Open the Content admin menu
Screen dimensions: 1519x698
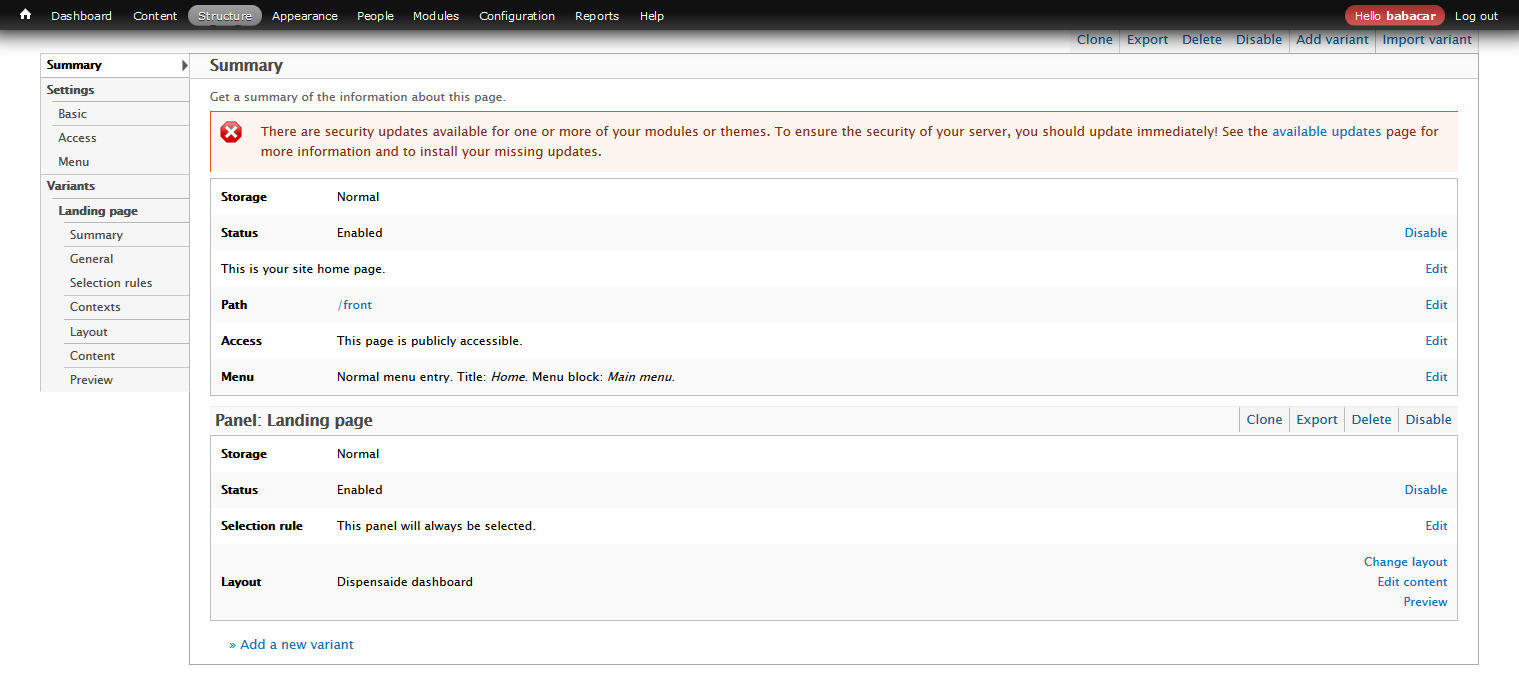click(155, 16)
